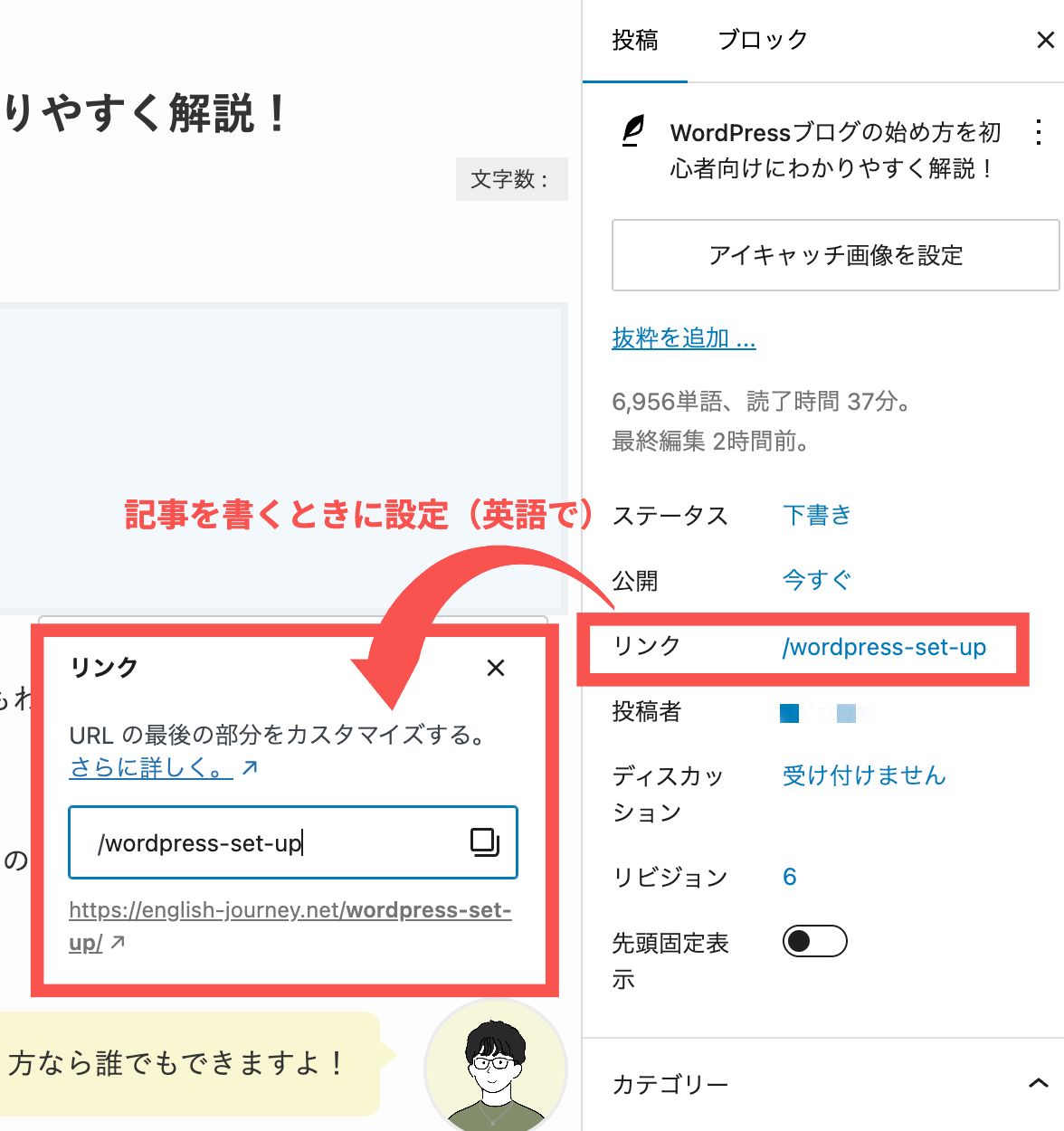This screenshot has height=1131, width=1064.
Task: Switch to the ブロック tab
Action: (762, 41)
